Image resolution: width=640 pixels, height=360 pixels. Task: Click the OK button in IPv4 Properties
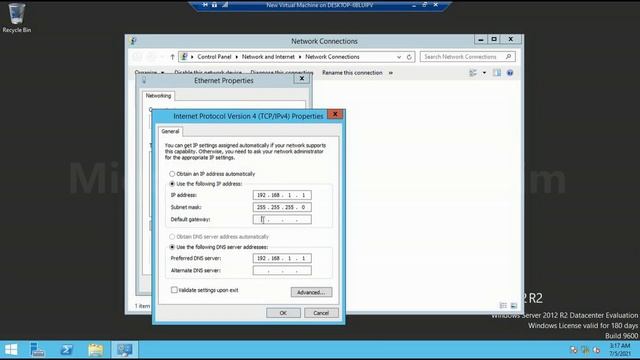pyautogui.click(x=283, y=313)
